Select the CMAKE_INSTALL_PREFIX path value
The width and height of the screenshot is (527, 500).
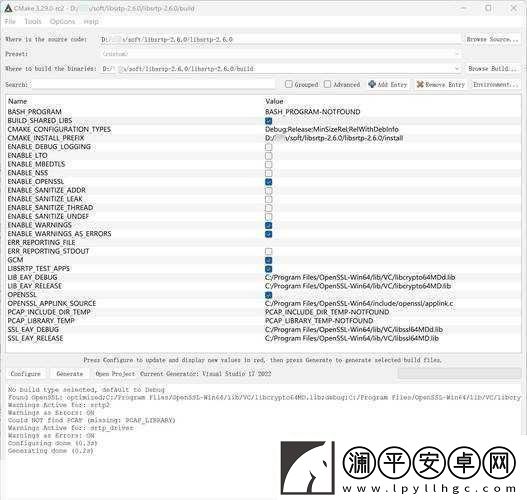coord(334,138)
